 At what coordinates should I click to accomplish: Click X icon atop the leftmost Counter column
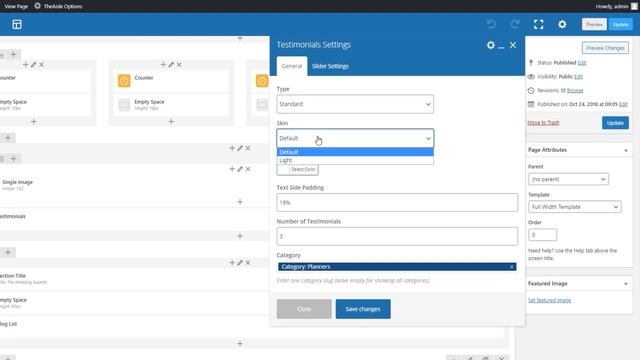tap(41, 64)
